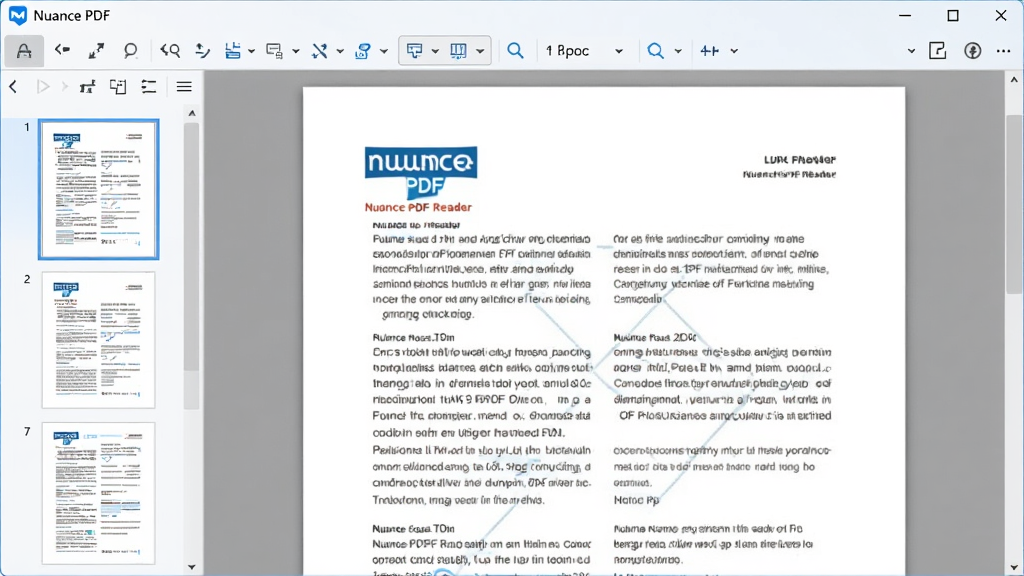Click the crossed tools icon
This screenshot has width=1024, height=576.
click(319, 51)
